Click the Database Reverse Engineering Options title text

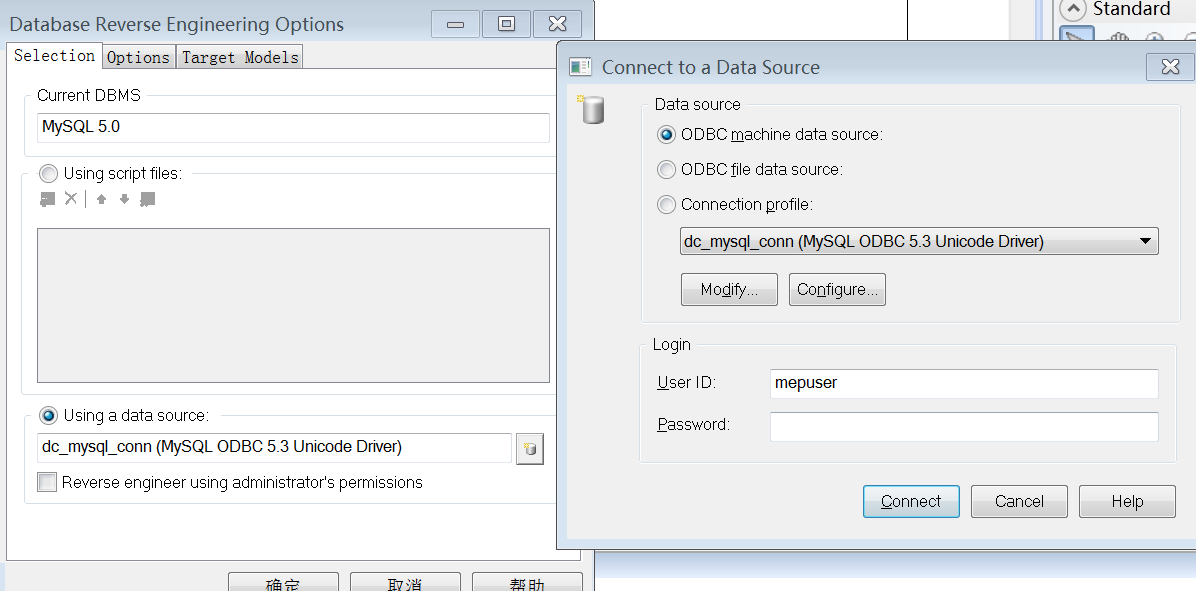tap(176, 25)
